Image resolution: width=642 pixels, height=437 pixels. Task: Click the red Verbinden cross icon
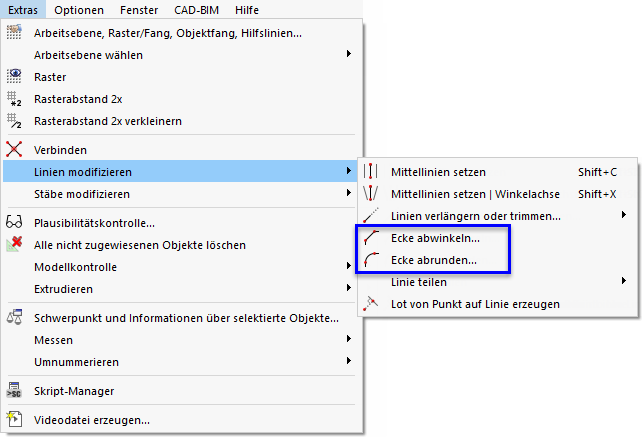click(x=14, y=150)
